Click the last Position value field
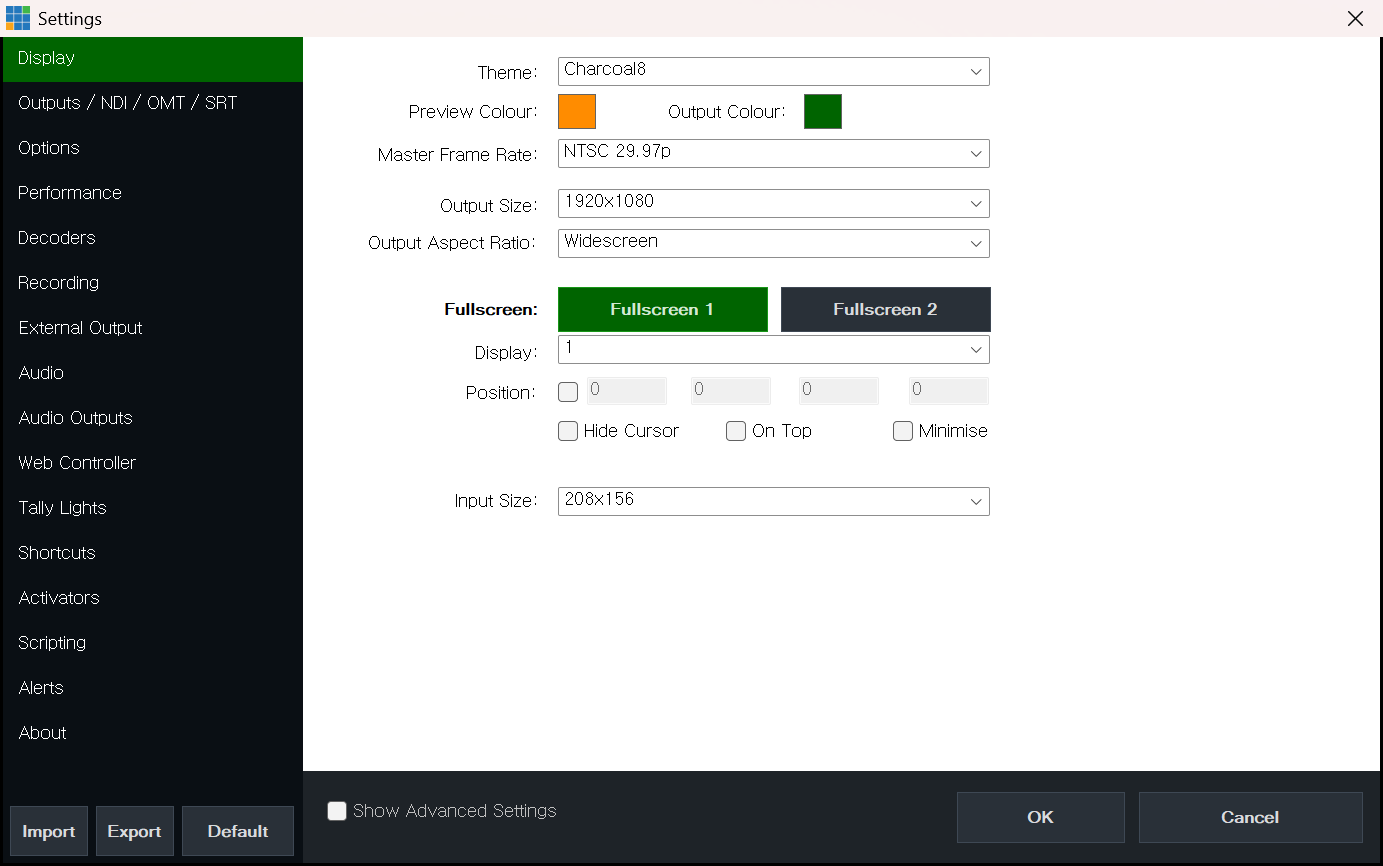The height and width of the screenshot is (866, 1383). pyautogui.click(x=948, y=390)
